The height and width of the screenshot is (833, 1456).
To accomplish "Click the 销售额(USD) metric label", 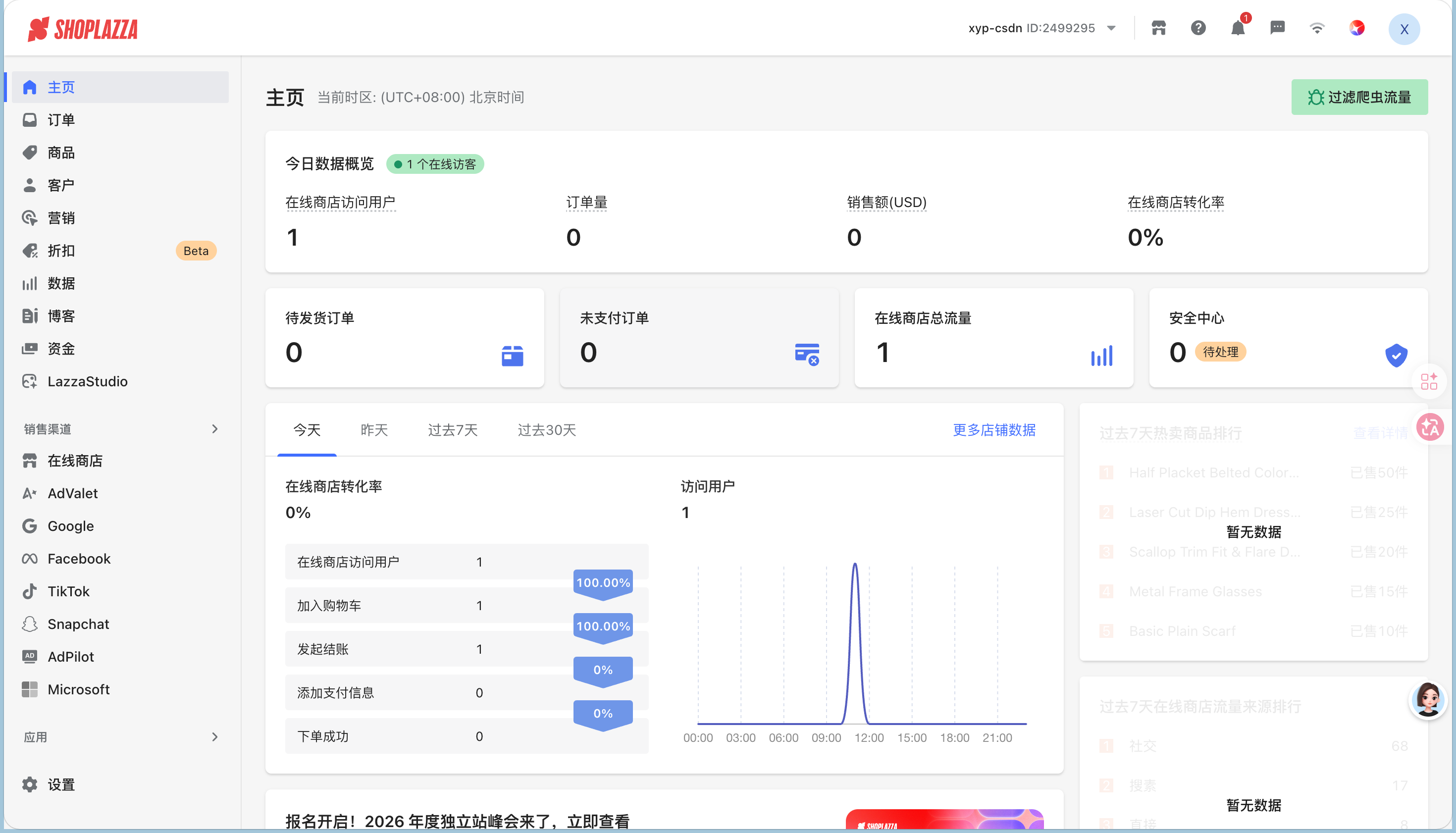I will click(x=887, y=202).
